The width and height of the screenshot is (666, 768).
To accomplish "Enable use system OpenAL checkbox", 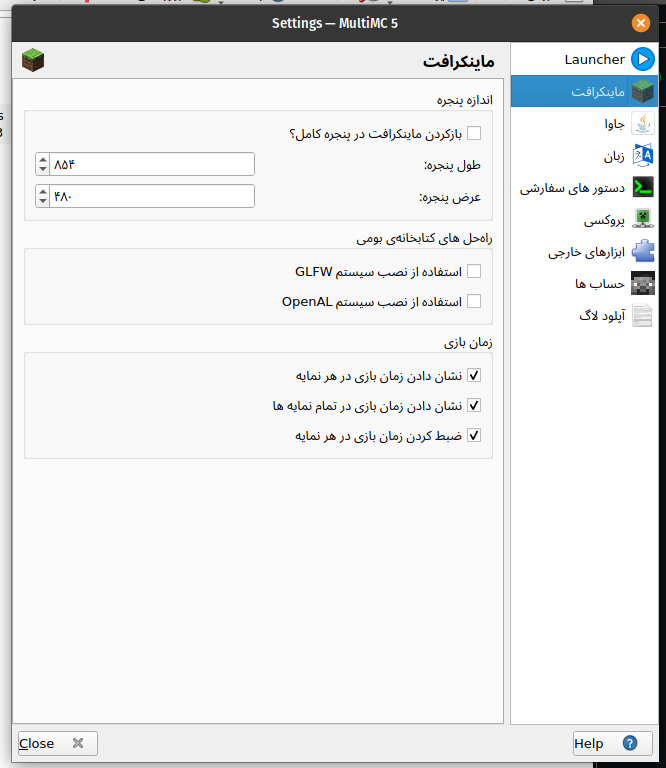I will coord(474,301).
